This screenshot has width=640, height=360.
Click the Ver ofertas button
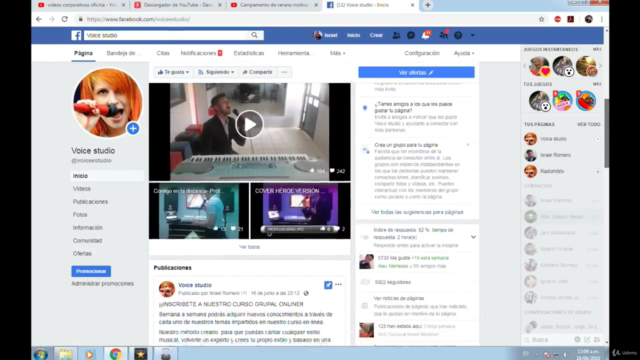point(416,72)
